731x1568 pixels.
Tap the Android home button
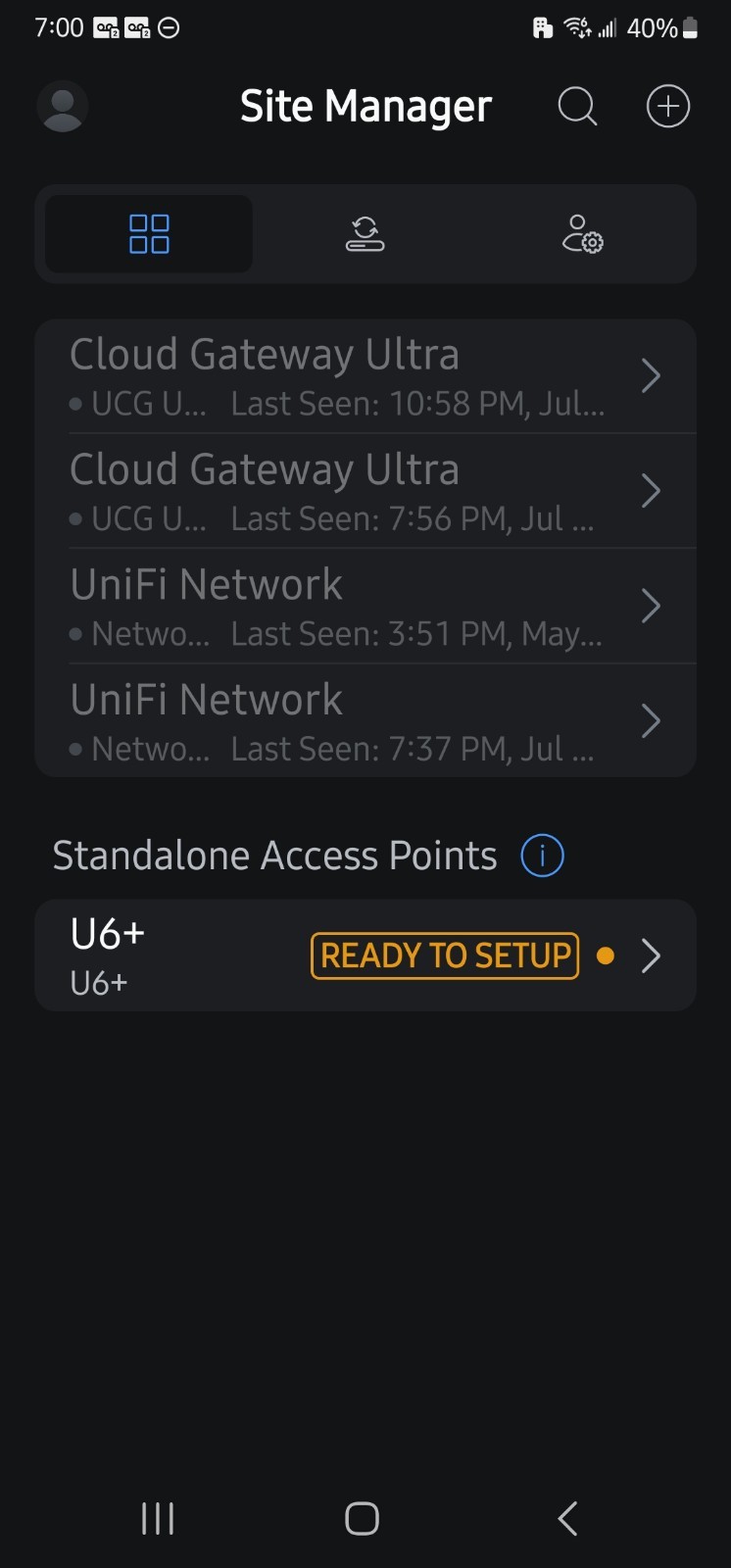click(x=363, y=1518)
